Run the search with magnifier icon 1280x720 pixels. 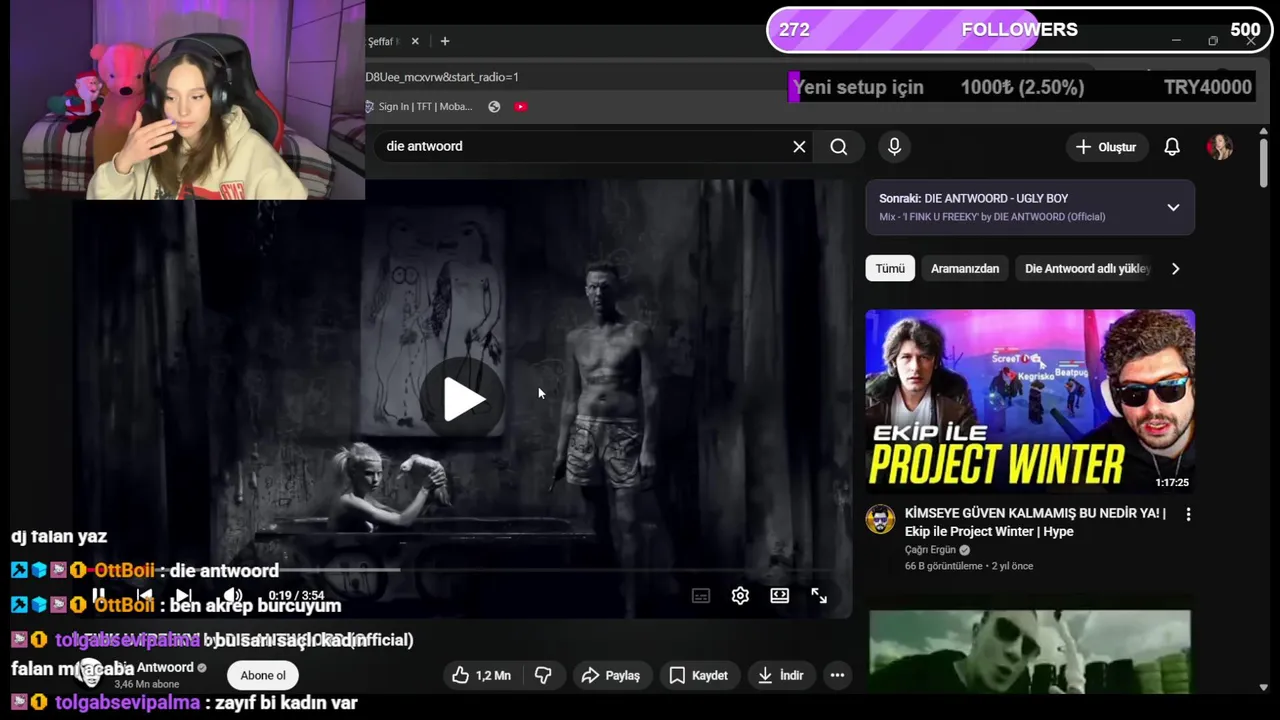coord(839,147)
